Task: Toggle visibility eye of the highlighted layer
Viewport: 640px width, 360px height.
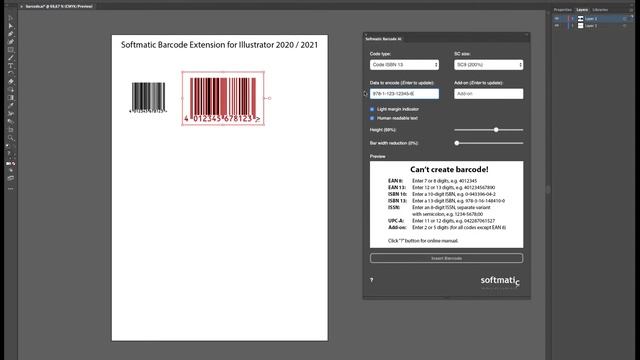Action: coord(557,18)
